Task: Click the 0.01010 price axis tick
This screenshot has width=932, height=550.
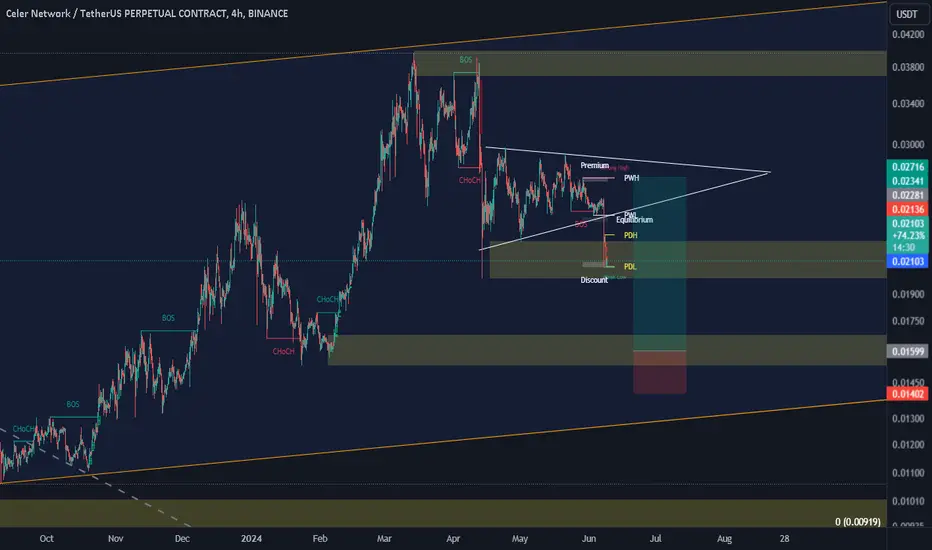Action: [x=908, y=501]
